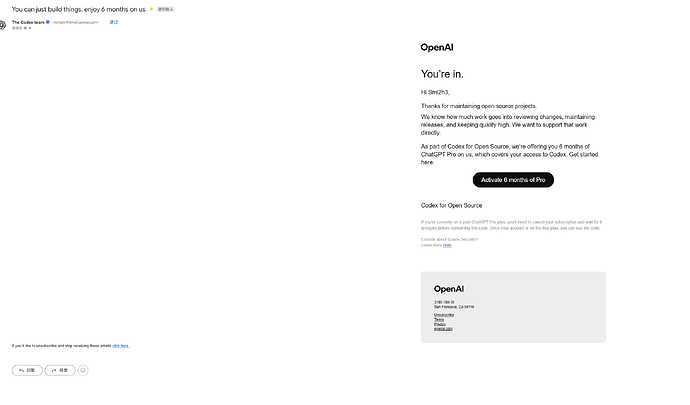Click the Reply button with arrow icon
The height and width of the screenshot is (405, 690).
[x=27, y=370]
